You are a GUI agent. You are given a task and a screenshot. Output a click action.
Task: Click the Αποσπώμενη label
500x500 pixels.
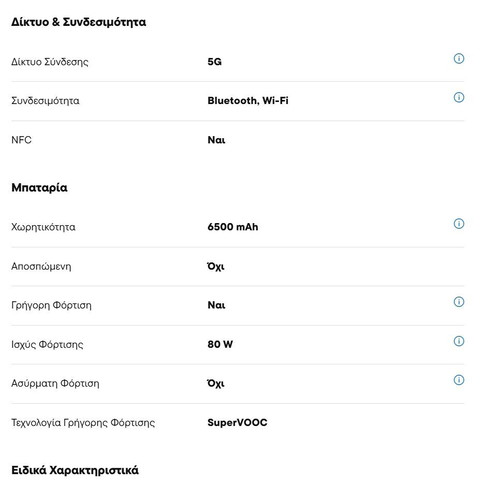41,266
